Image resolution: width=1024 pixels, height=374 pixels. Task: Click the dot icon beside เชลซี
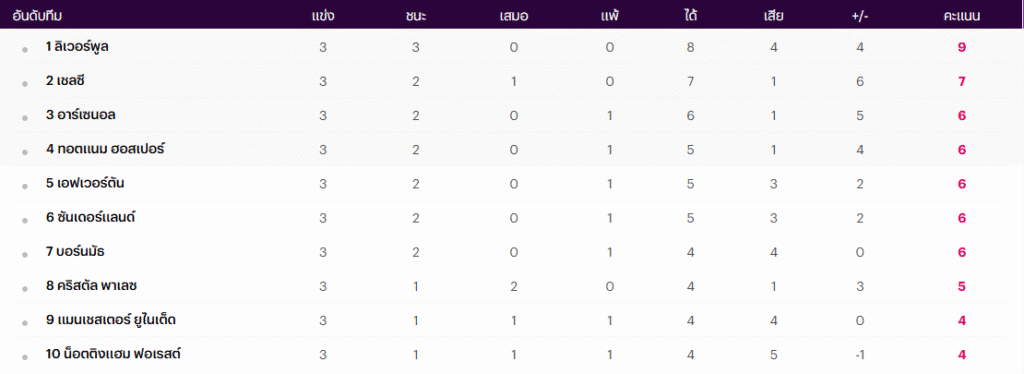coord(25,84)
